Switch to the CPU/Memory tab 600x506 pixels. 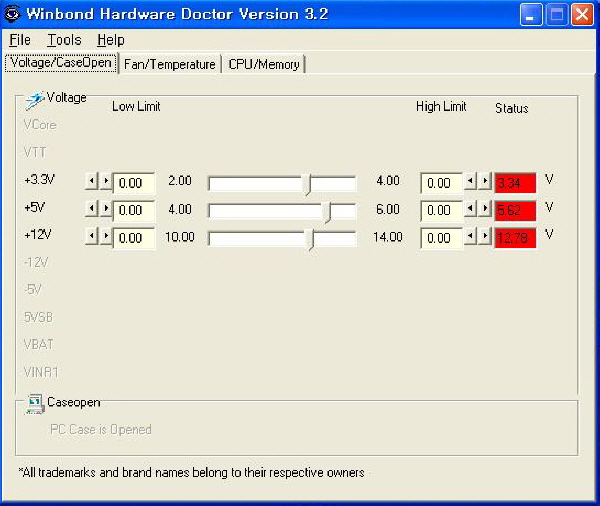(x=264, y=64)
